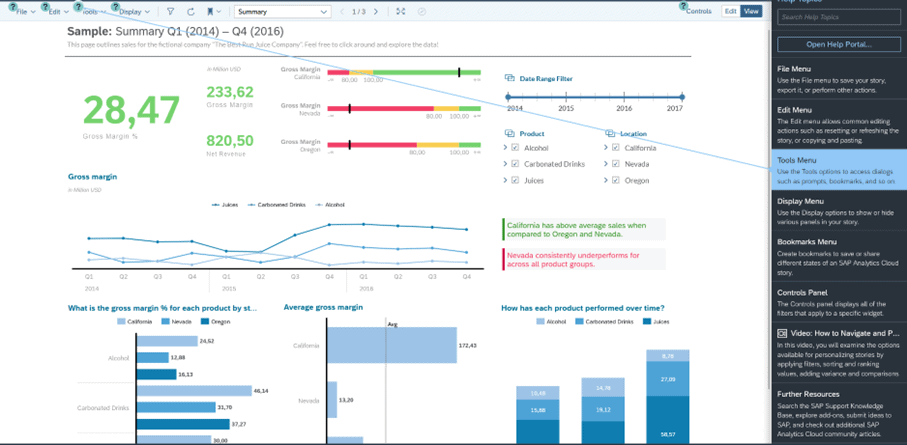
Task: Expand the Carbonated Drinks filter node
Action: [x=505, y=164]
